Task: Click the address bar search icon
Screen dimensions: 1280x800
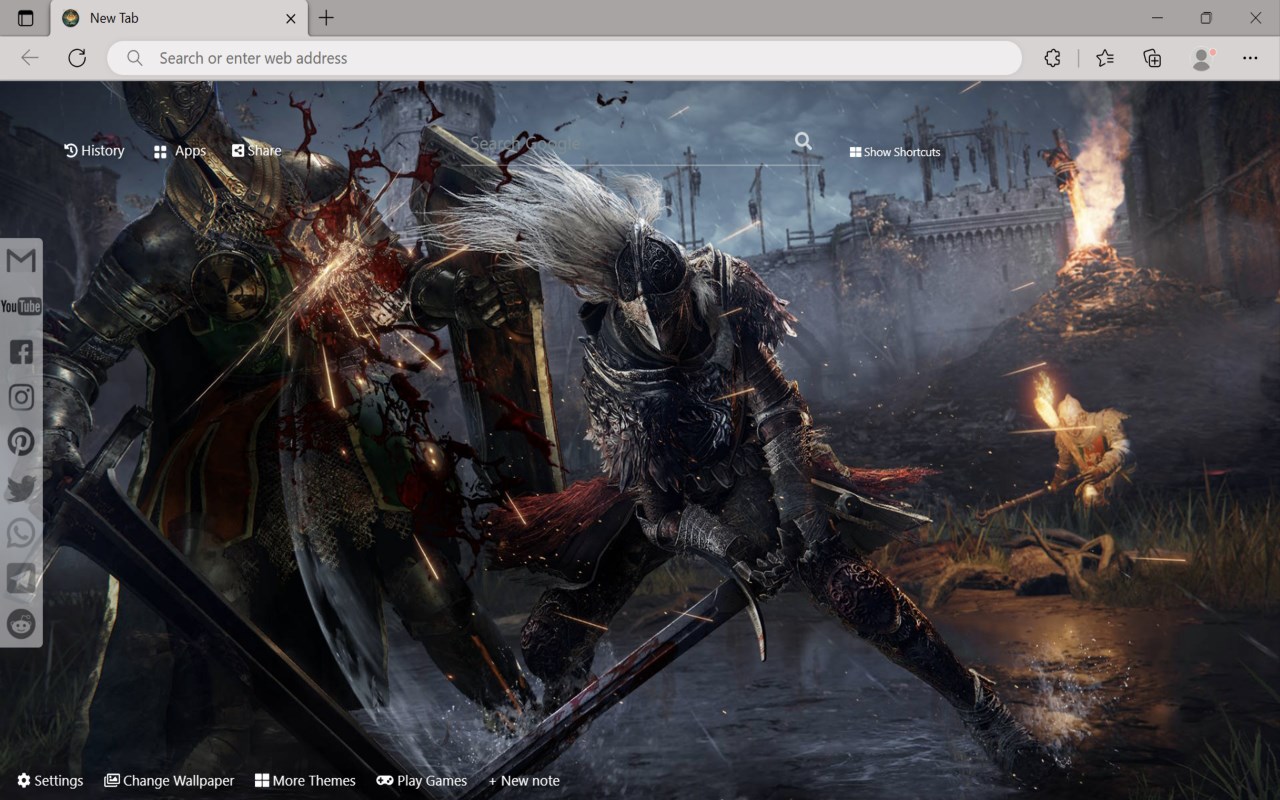Action: 134,58
